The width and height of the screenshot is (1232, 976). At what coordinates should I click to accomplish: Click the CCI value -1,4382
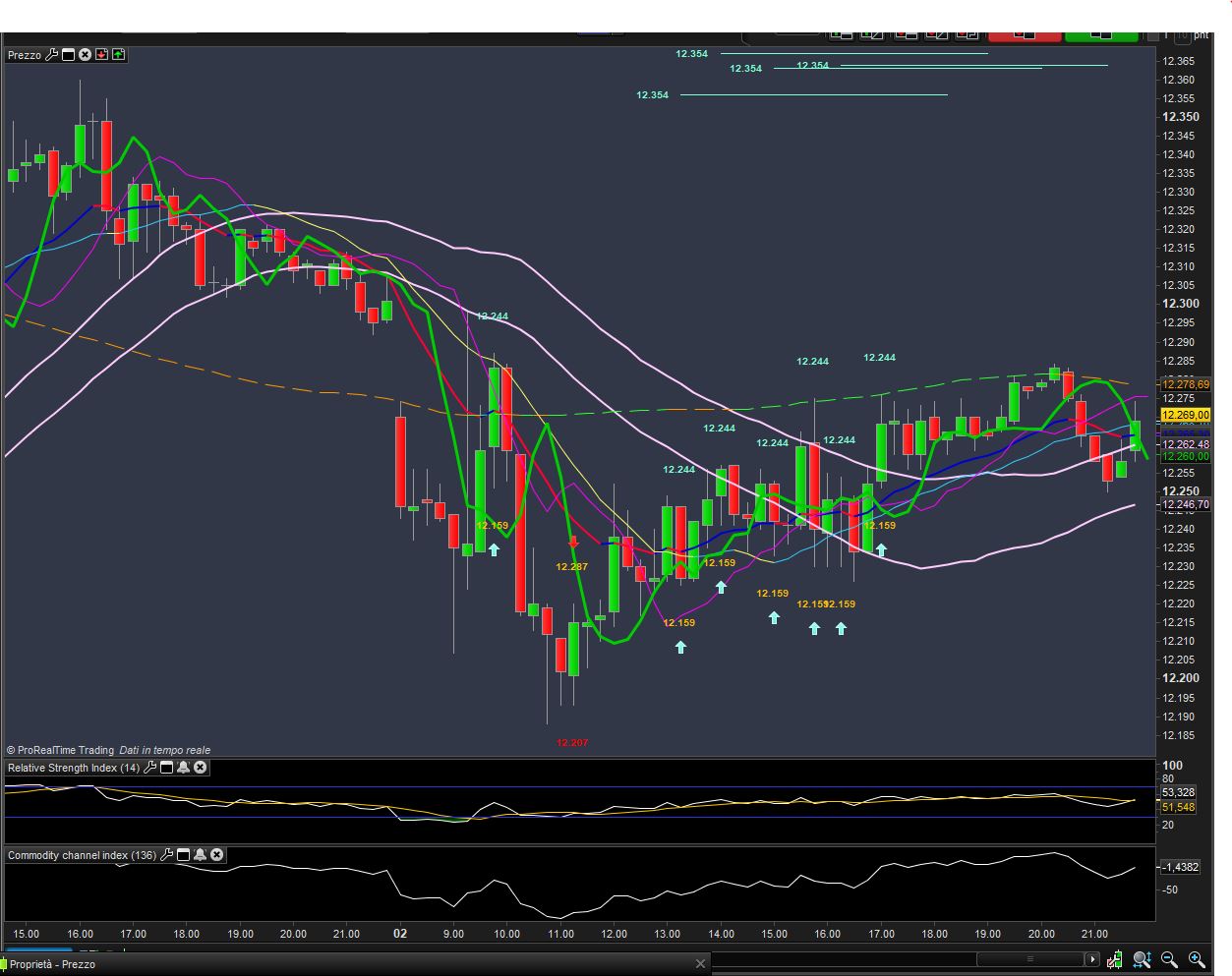(1180, 867)
